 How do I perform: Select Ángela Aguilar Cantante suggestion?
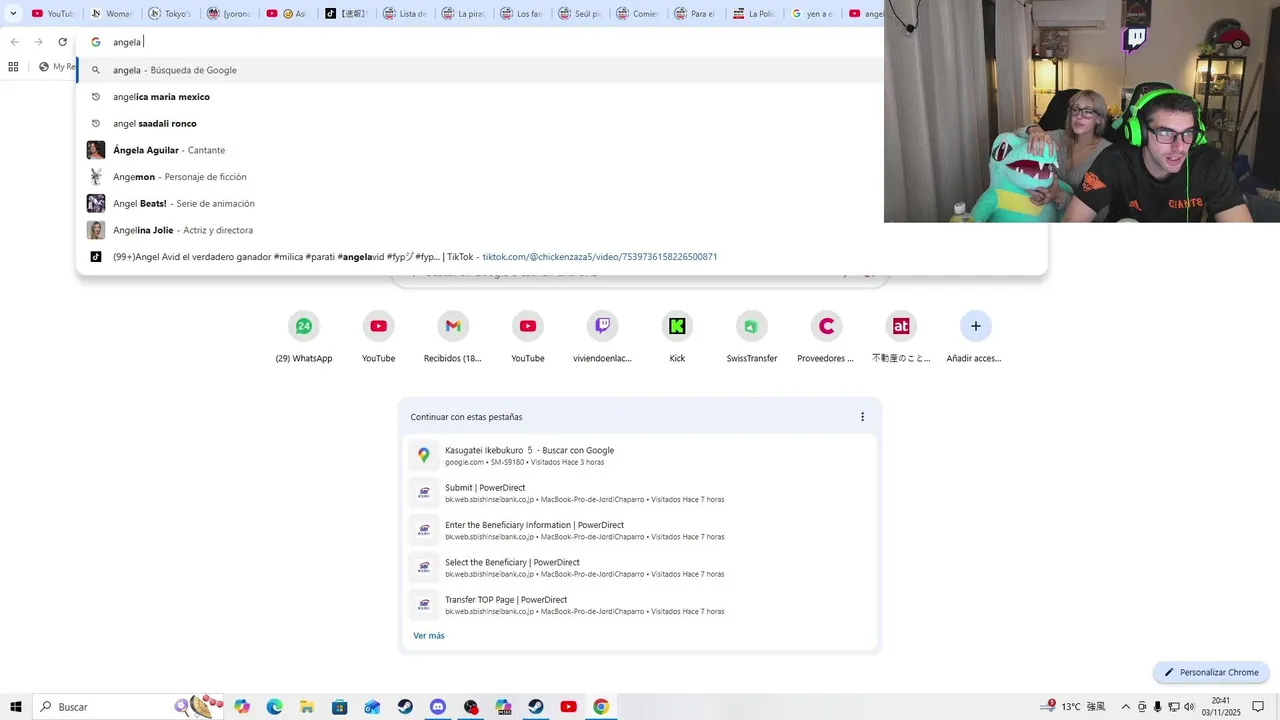click(480, 150)
